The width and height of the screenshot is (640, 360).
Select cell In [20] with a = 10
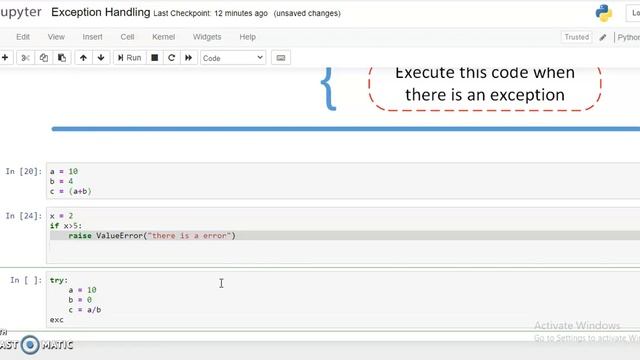pyautogui.click(x=343, y=181)
